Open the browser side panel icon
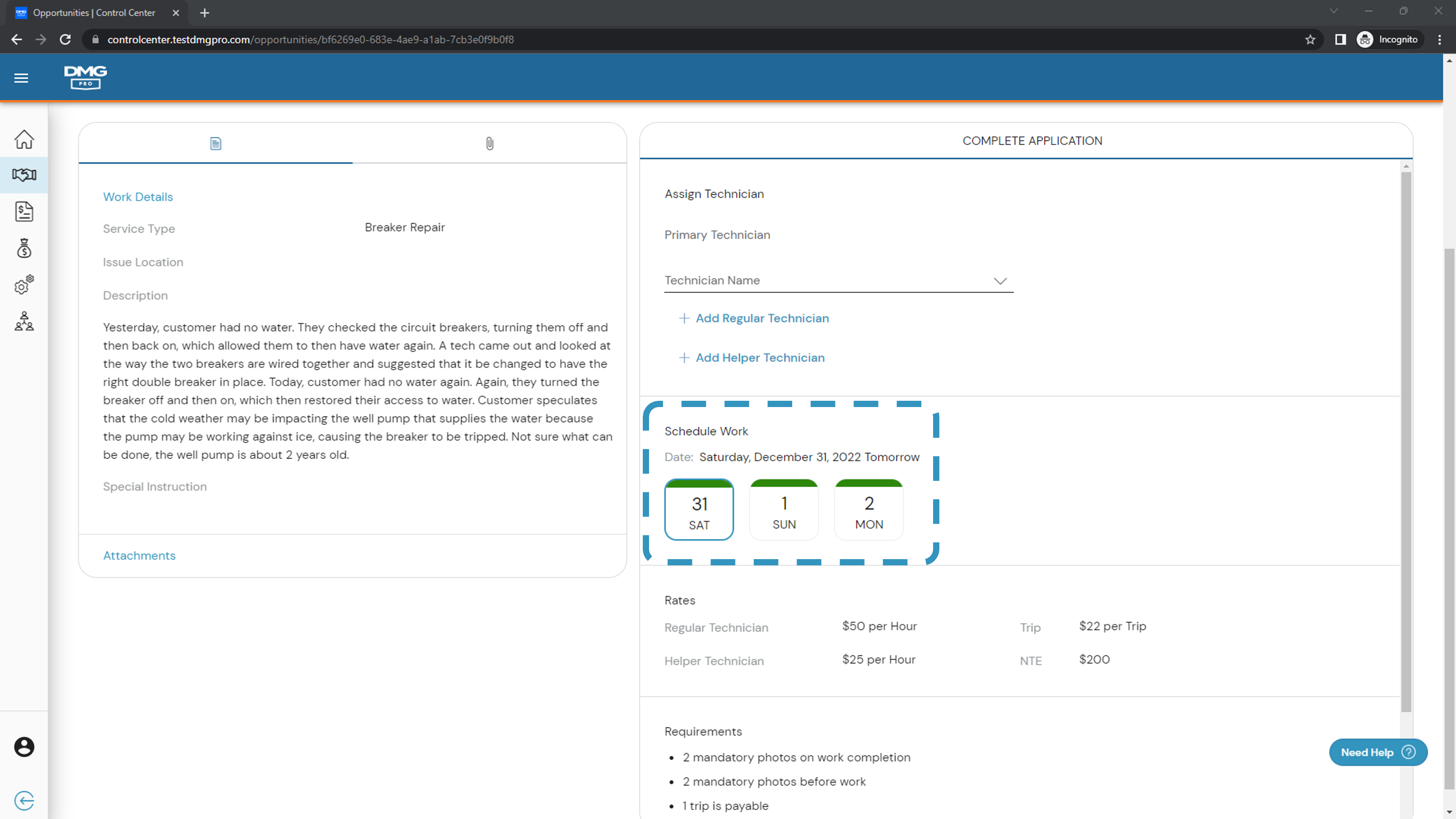Viewport: 1456px width, 819px height. pyautogui.click(x=1340, y=39)
